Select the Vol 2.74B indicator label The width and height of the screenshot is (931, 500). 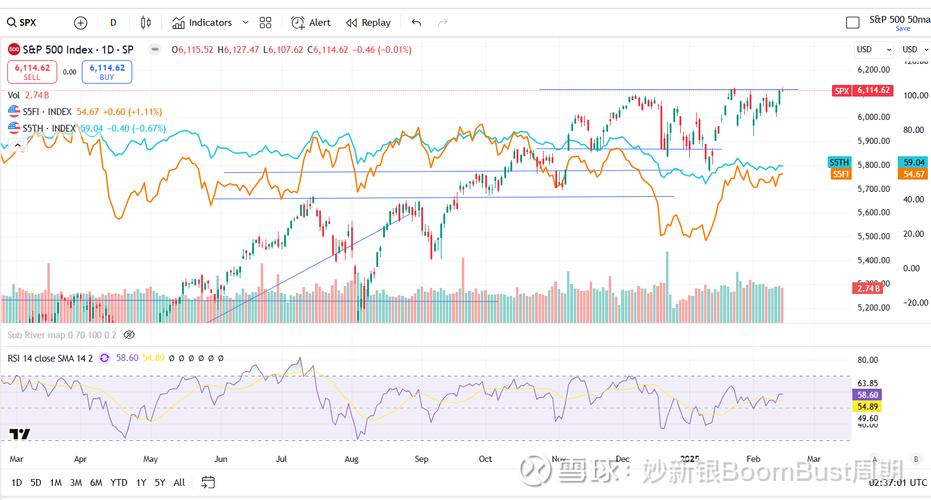[28, 95]
